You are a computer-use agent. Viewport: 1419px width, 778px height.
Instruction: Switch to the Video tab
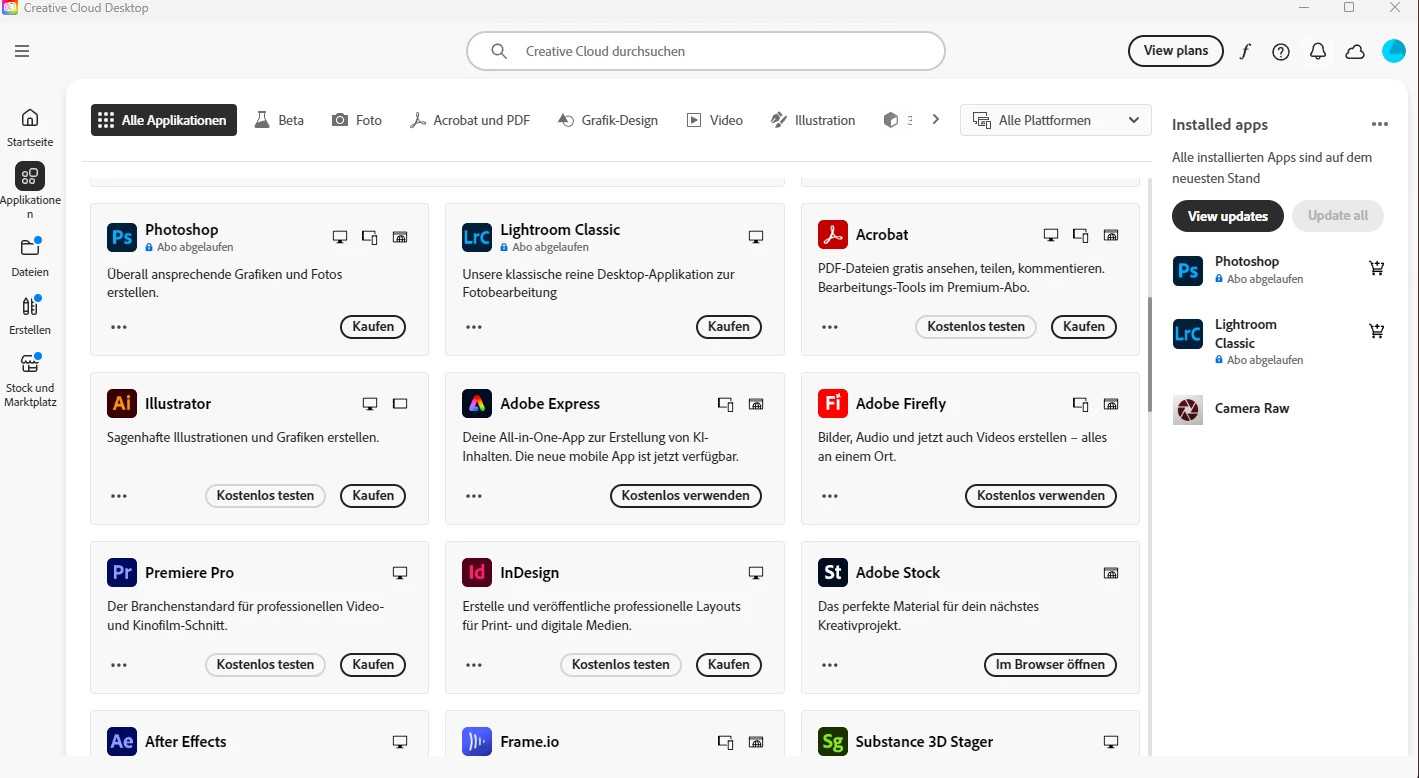[x=715, y=120]
